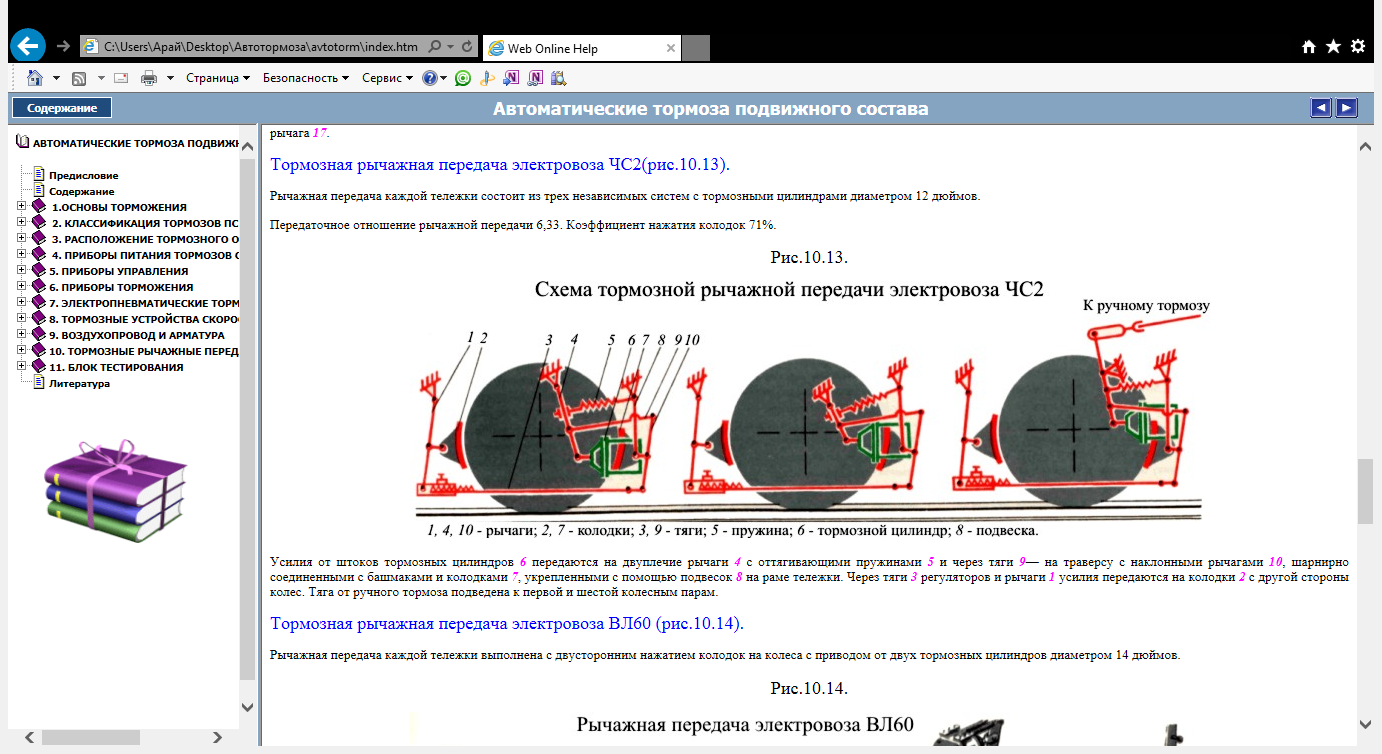The width and height of the screenshot is (1382, 754).
Task: Click the Print toolbar icon
Action: pos(149,78)
